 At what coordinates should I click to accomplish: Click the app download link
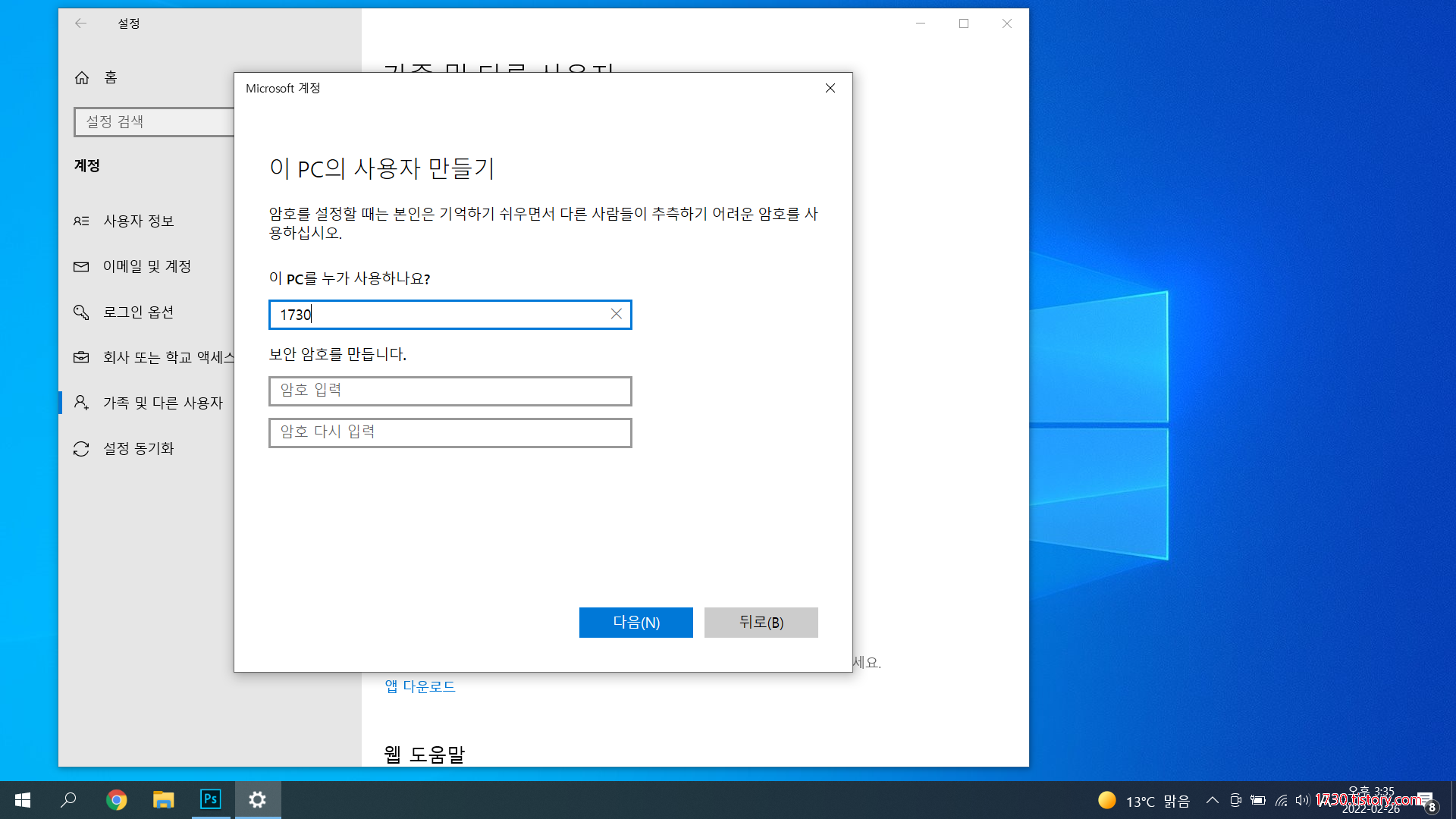coord(420,686)
